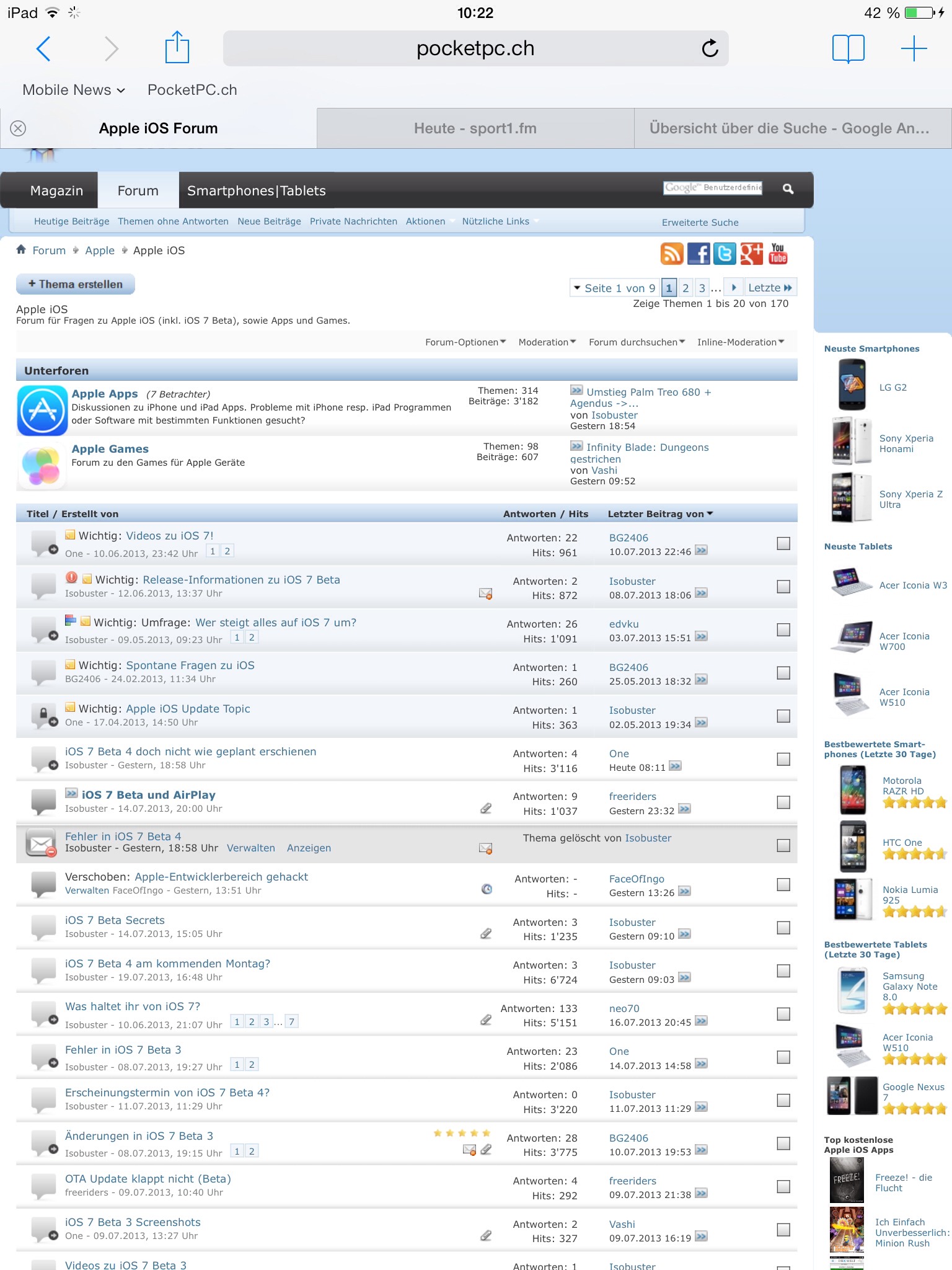Open the PocketPC.ch bookmark
Image resolution: width=952 pixels, height=1270 pixels.
point(192,90)
